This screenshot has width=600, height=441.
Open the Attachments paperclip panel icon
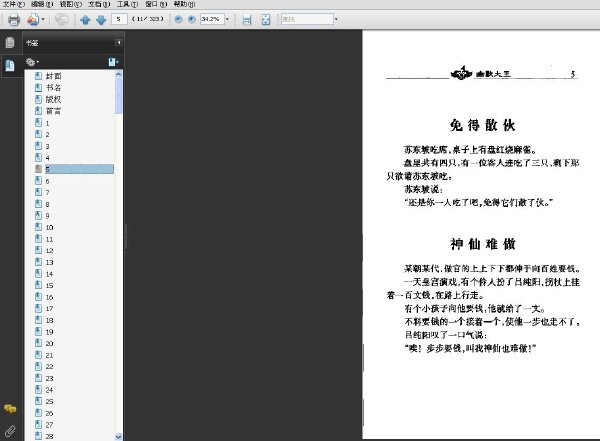10,431
